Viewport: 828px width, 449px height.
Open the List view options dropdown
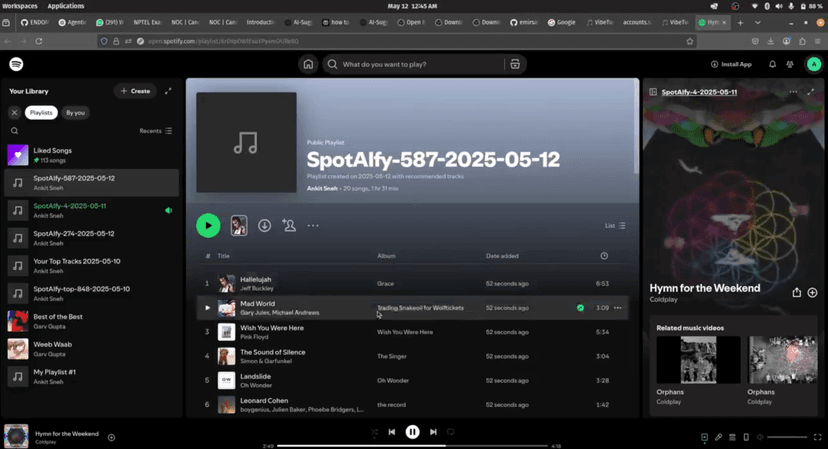[x=615, y=226]
